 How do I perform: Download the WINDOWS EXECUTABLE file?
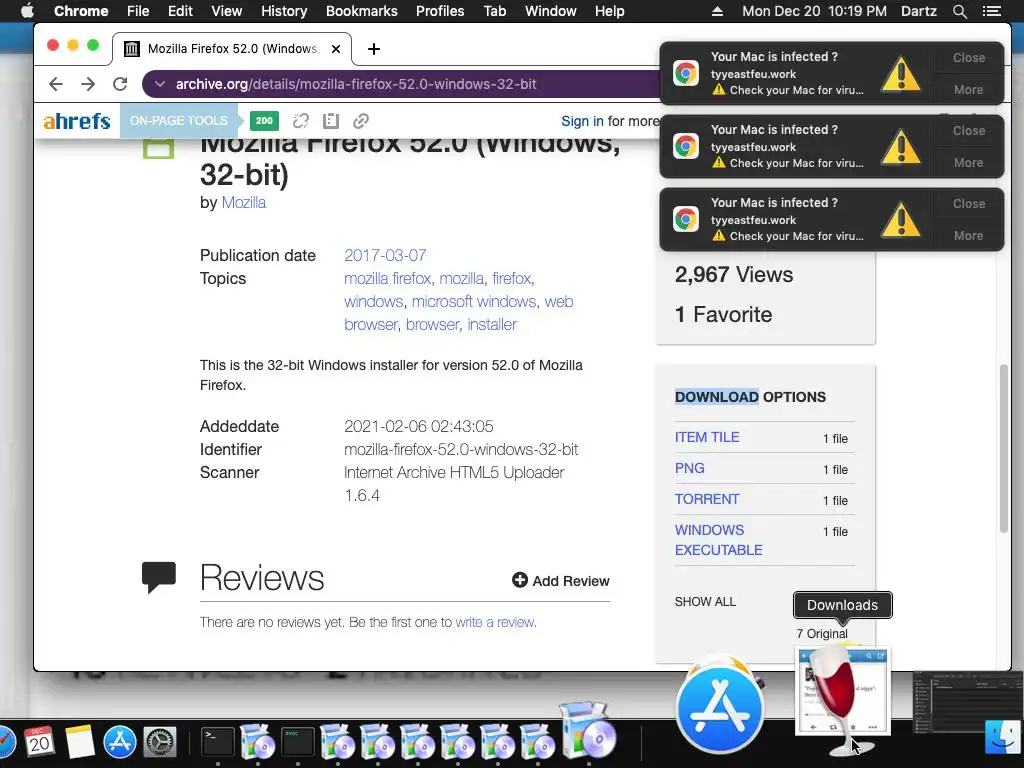pos(718,539)
